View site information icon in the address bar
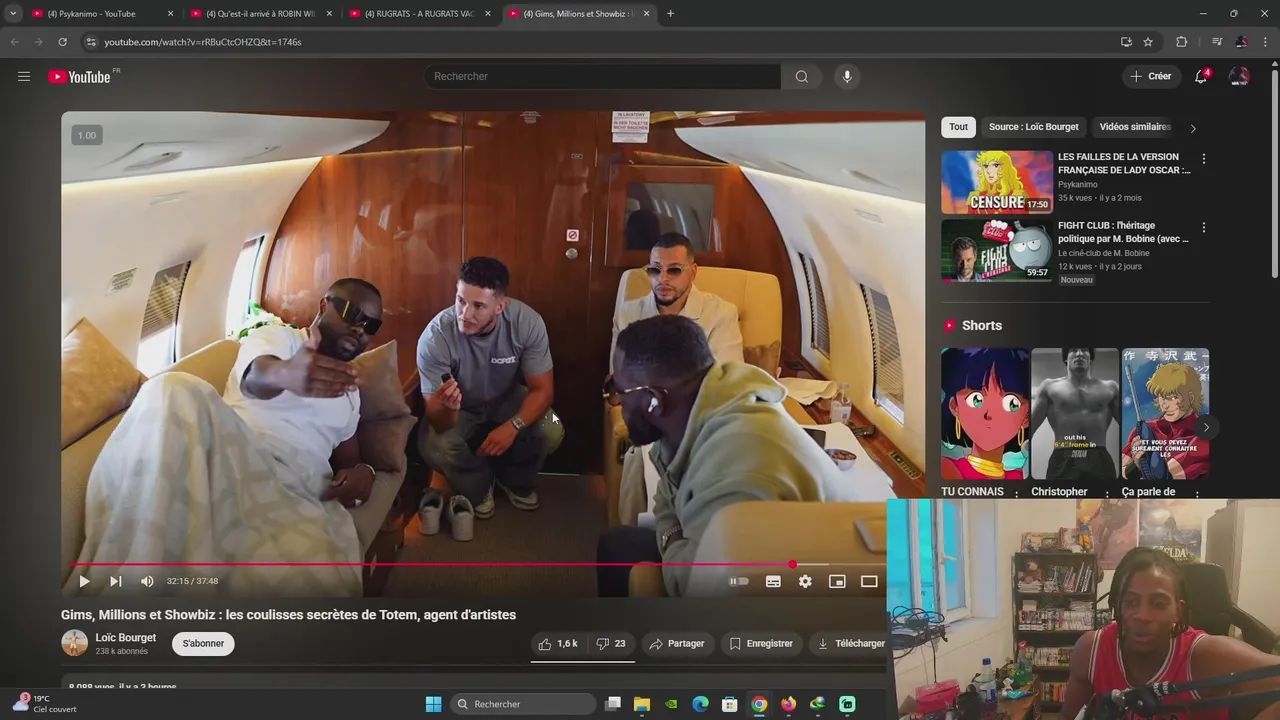The image size is (1280, 720). tap(91, 42)
